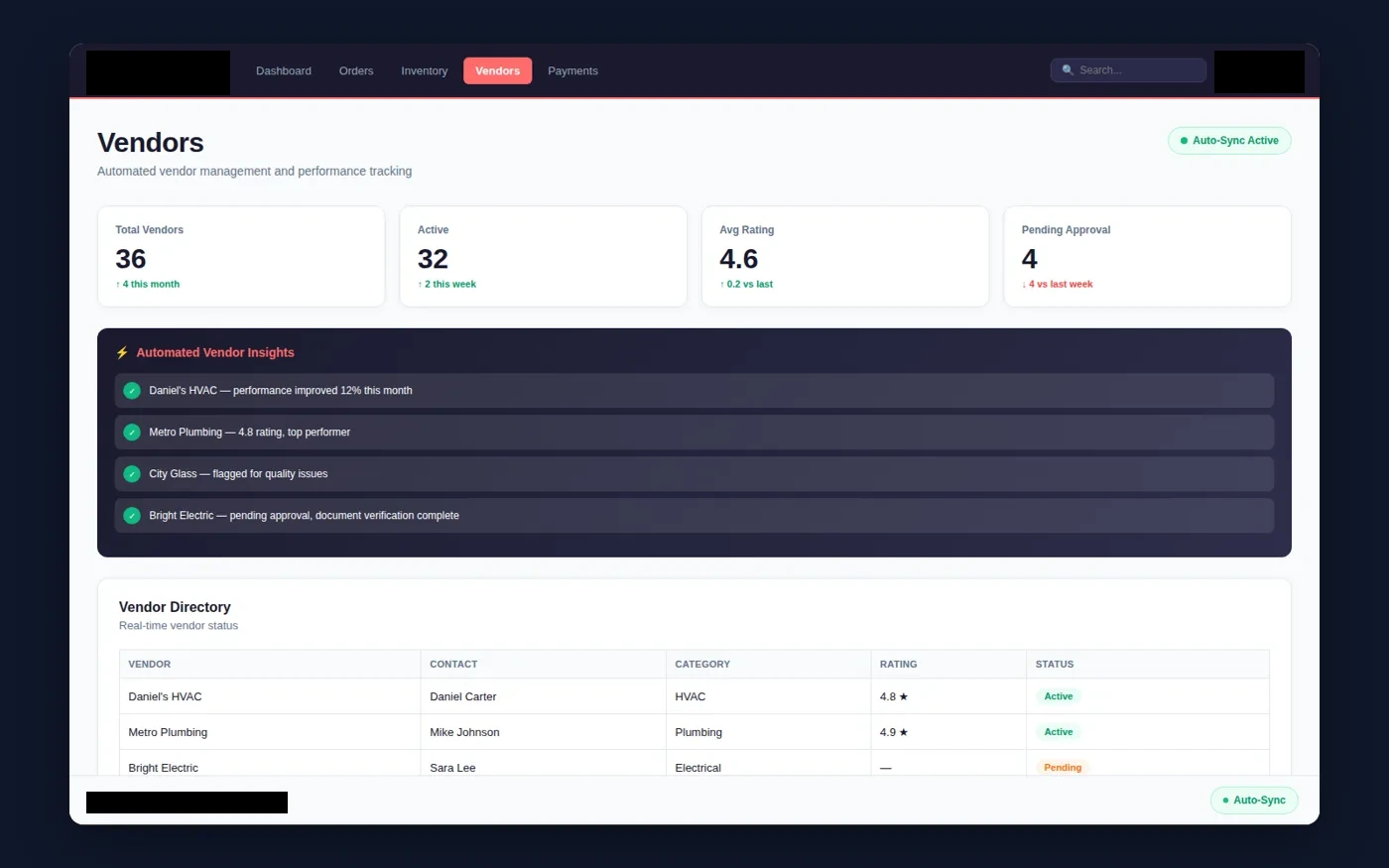This screenshot has height=868, width=1389.
Task: Click the Automated Vendor Insights heading
Action: coord(215,352)
